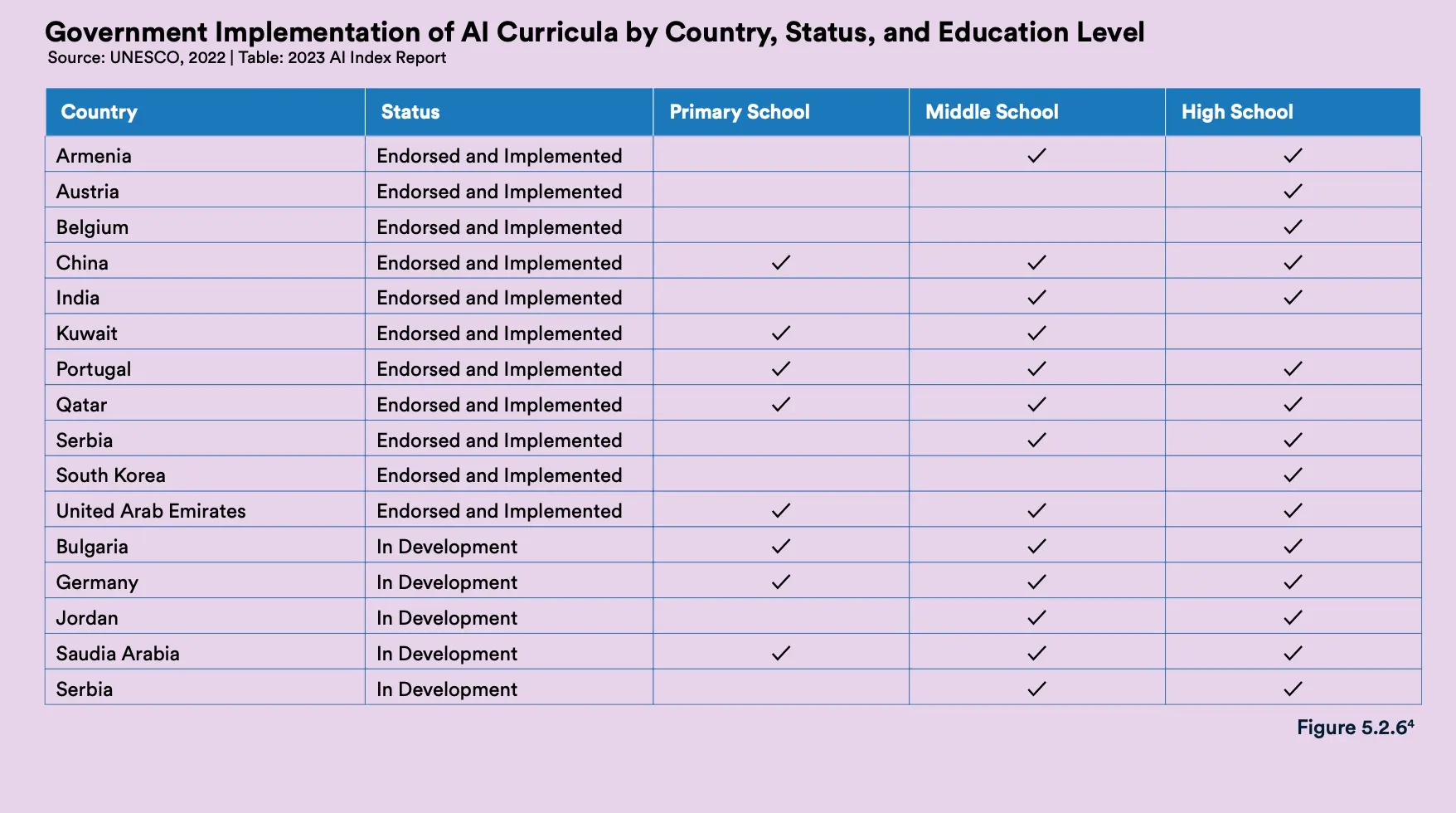Click the High School column header
Viewport: 1456px width, 813px height.
tap(1293, 112)
